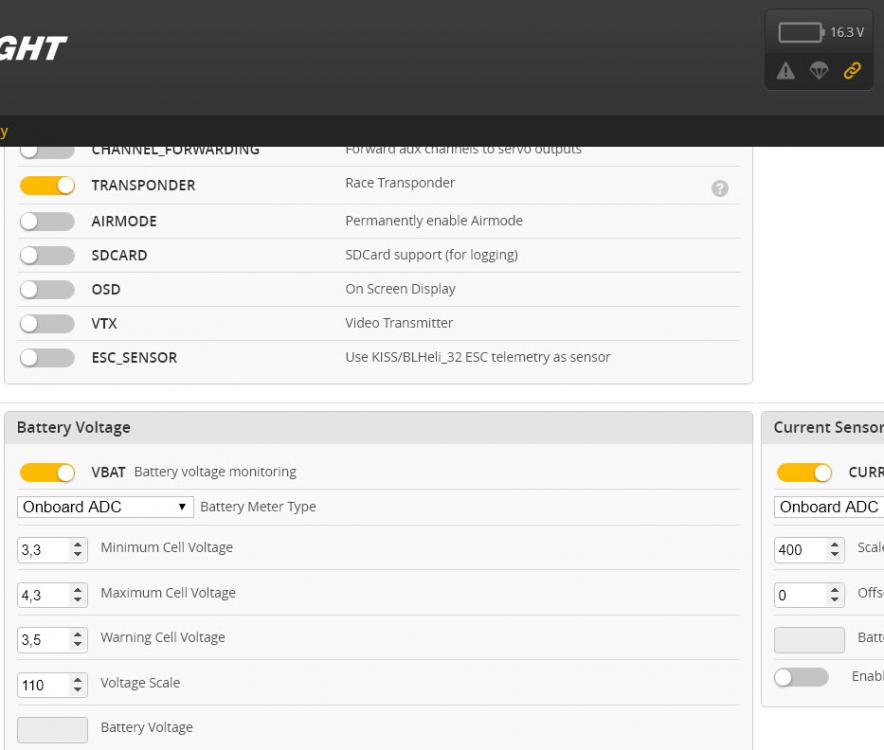The width and height of the screenshot is (884, 750).
Task: Open the Battery Meter Type dropdown
Action: (x=105, y=507)
